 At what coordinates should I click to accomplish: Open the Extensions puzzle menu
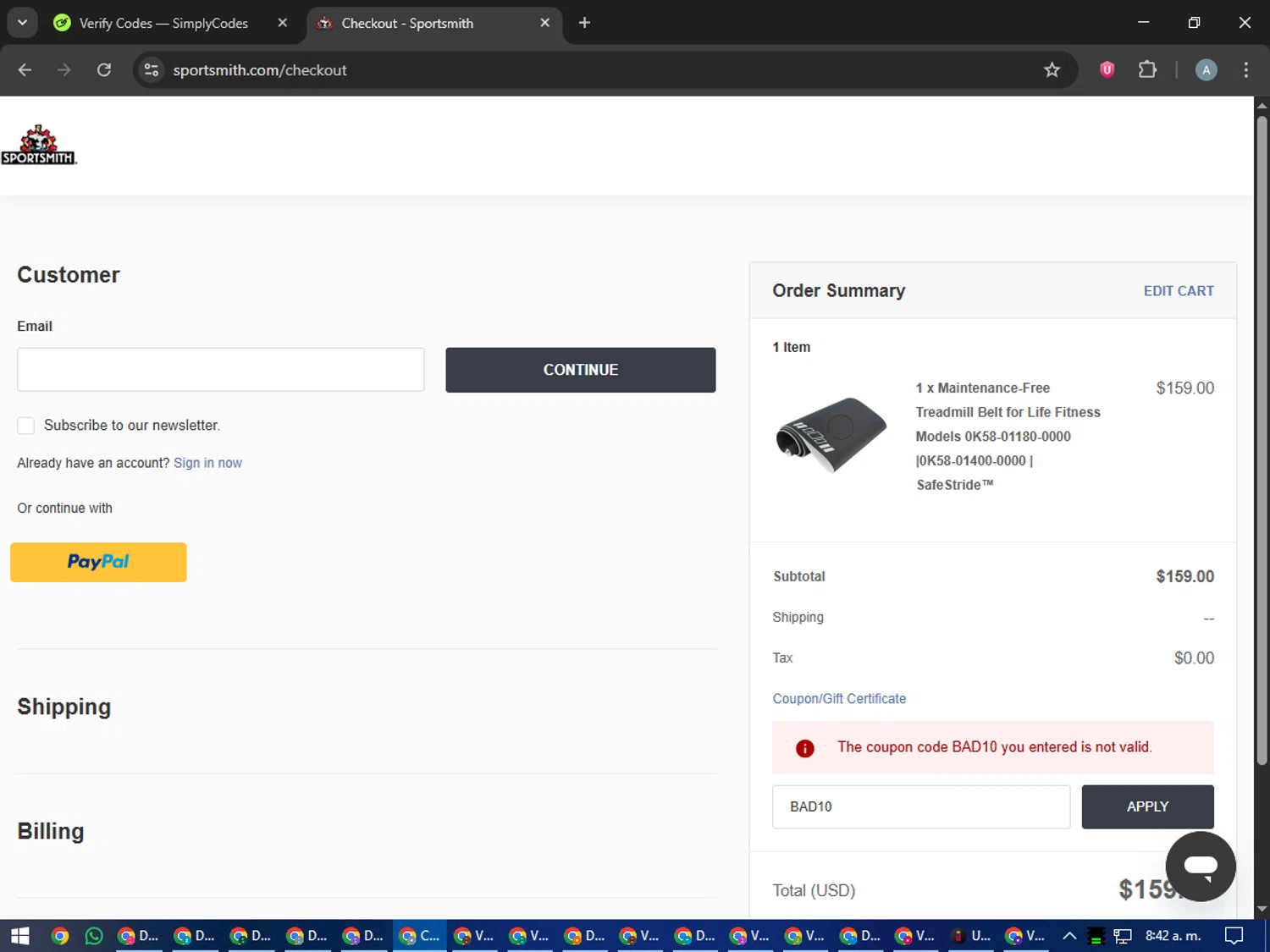click(x=1147, y=69)
